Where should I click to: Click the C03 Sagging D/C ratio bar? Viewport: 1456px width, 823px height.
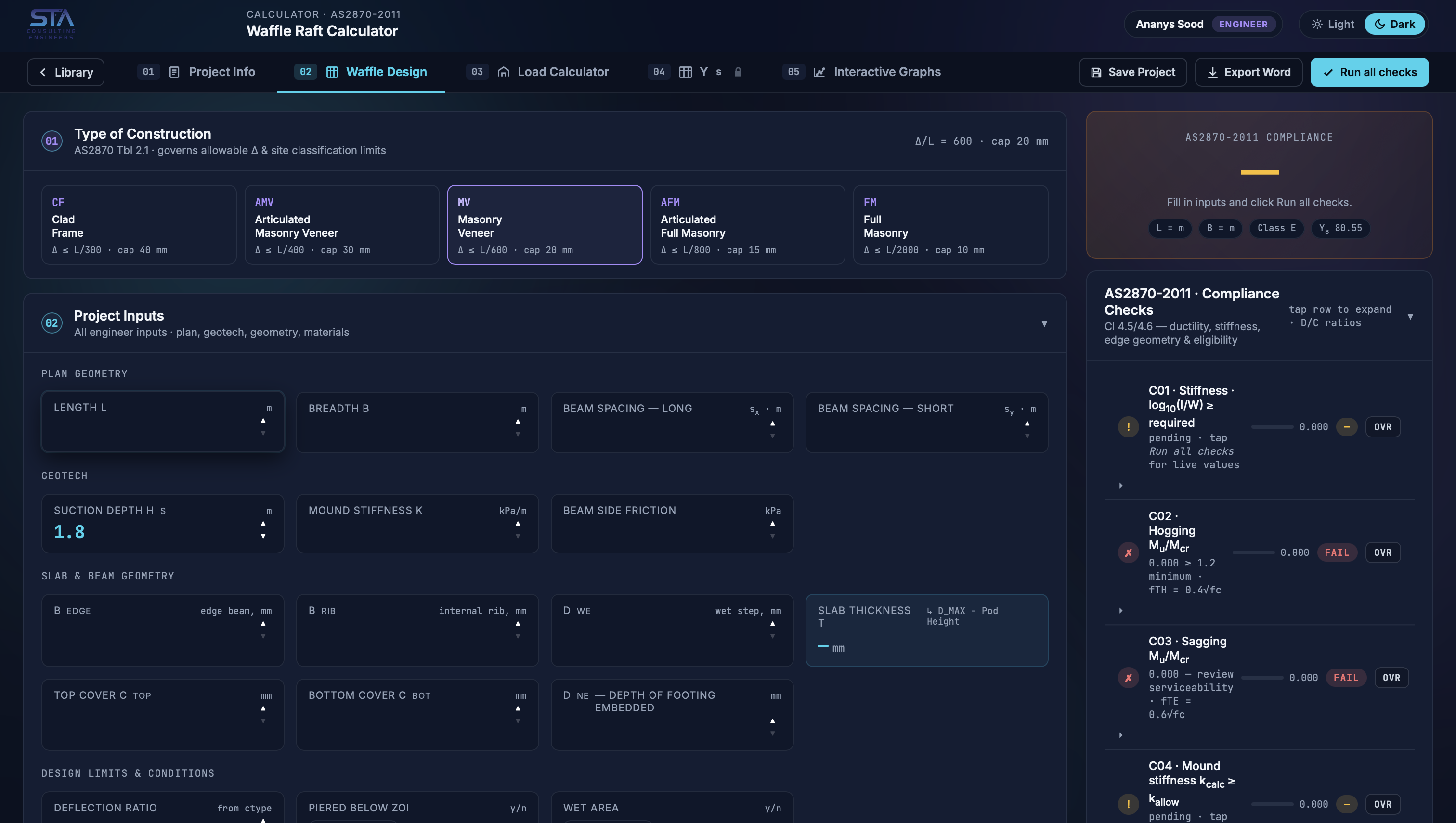(x=1262, y=678)
